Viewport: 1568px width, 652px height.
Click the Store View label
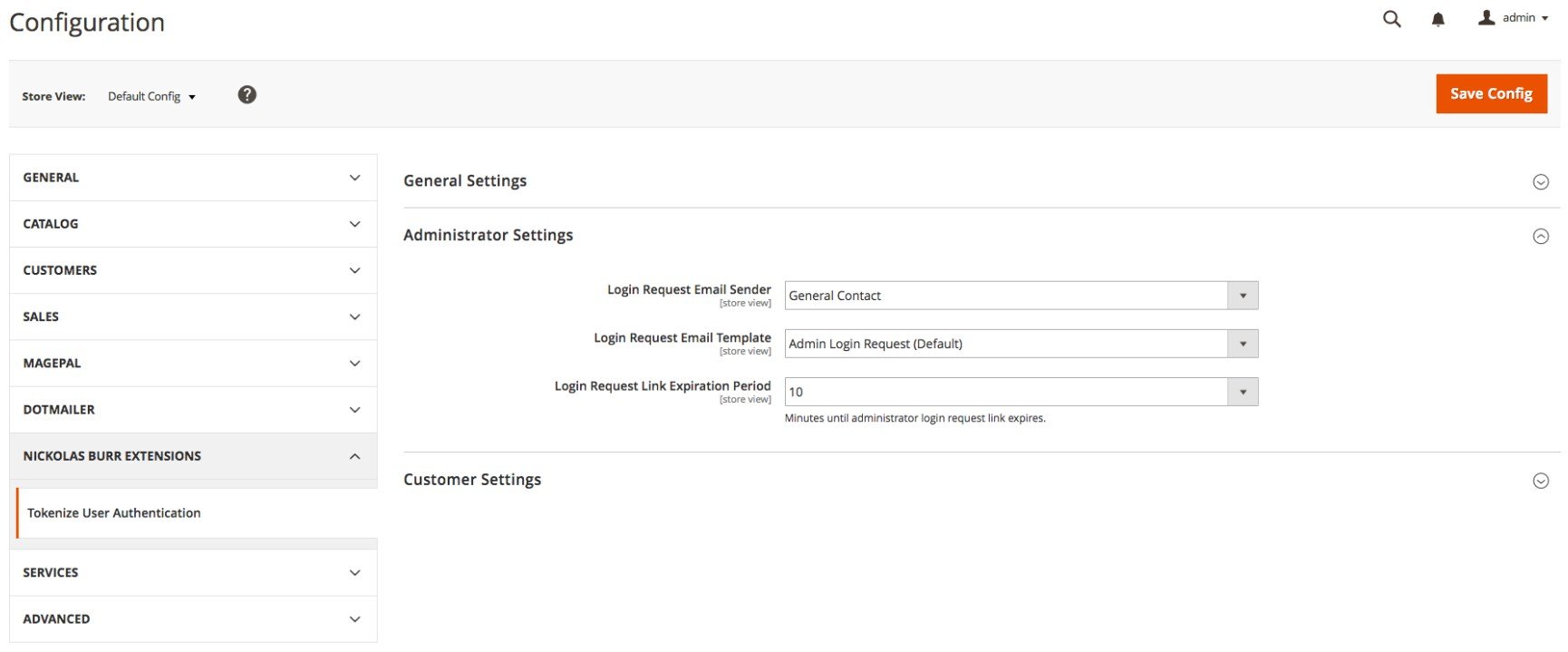53,96
